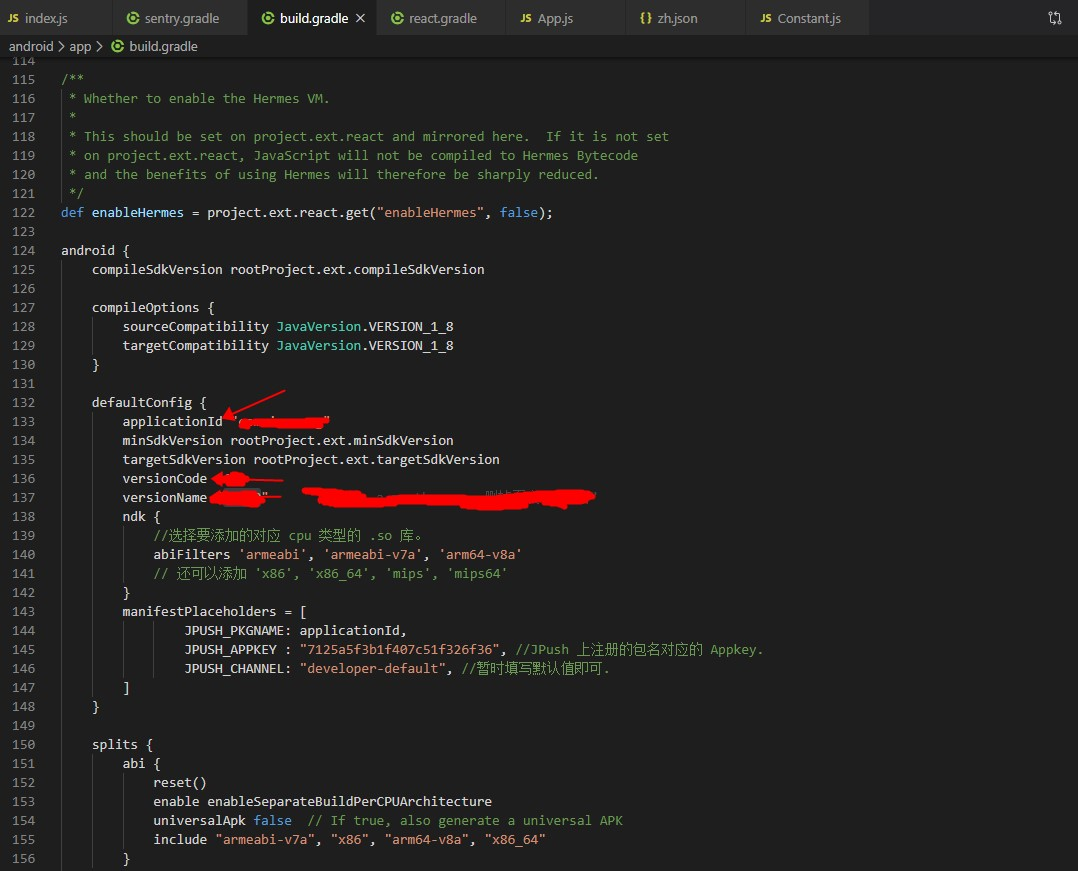1078x871 pixels.
Task: Click the enableHermes variable definition
Action: tap(138, 212)
